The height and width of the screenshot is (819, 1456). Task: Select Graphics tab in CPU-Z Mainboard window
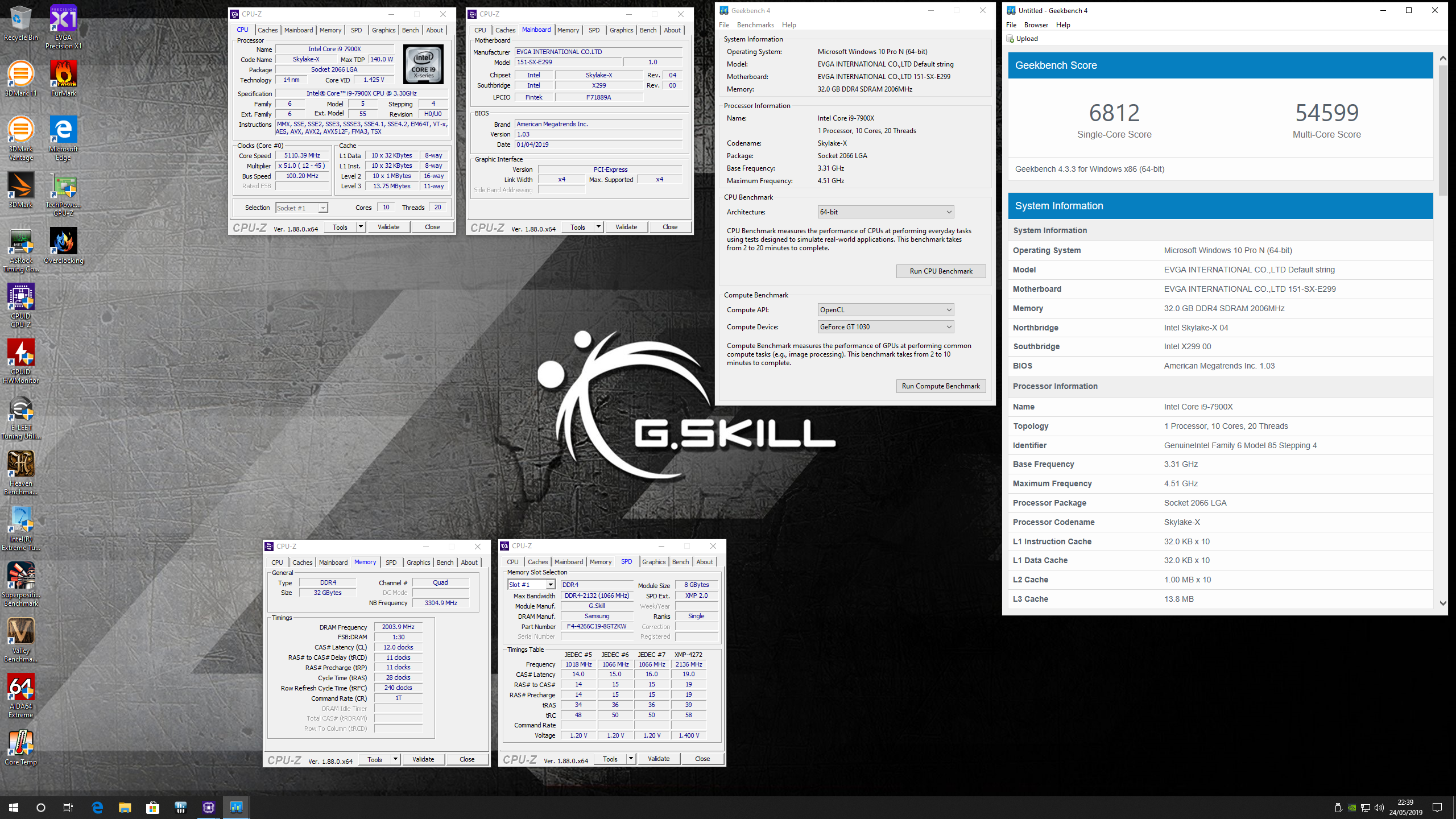[x=621, y=30]
